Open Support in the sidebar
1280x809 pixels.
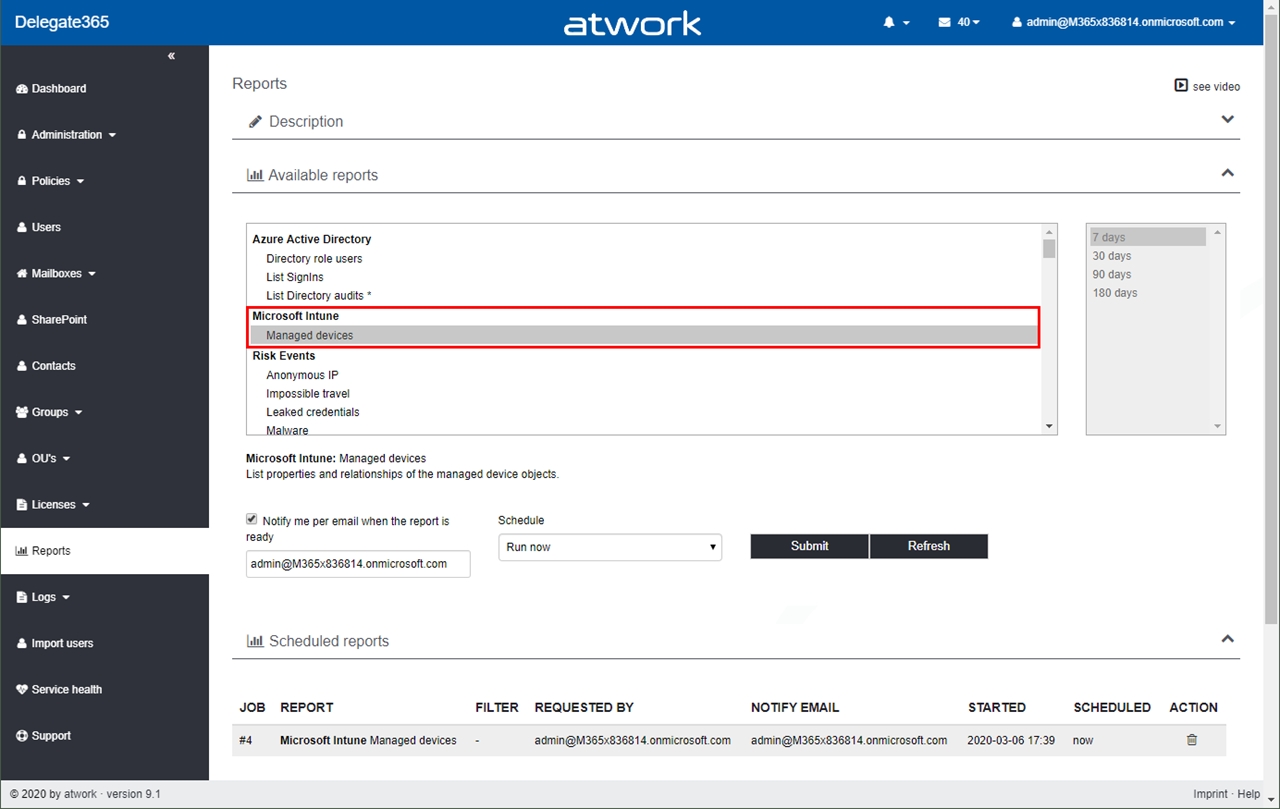click(44, 736)
